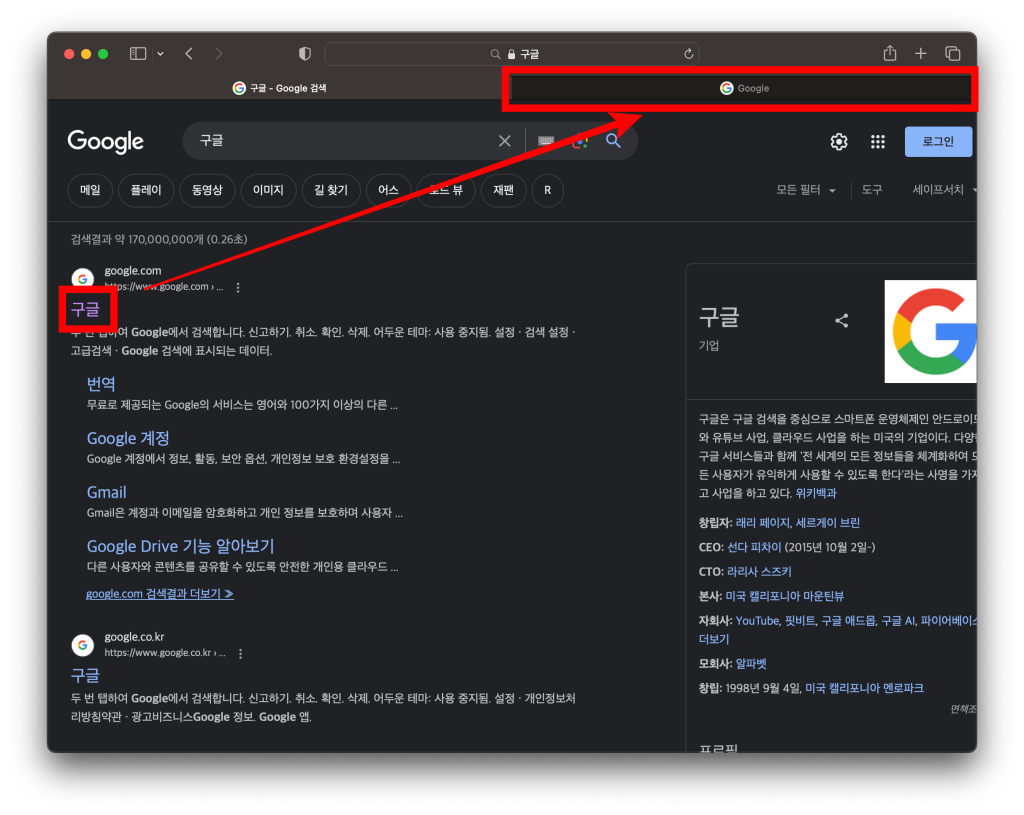The image size is (1024, 815).
Task: Open the Google 계정 sitelink
Action: [x=128, y=438]
